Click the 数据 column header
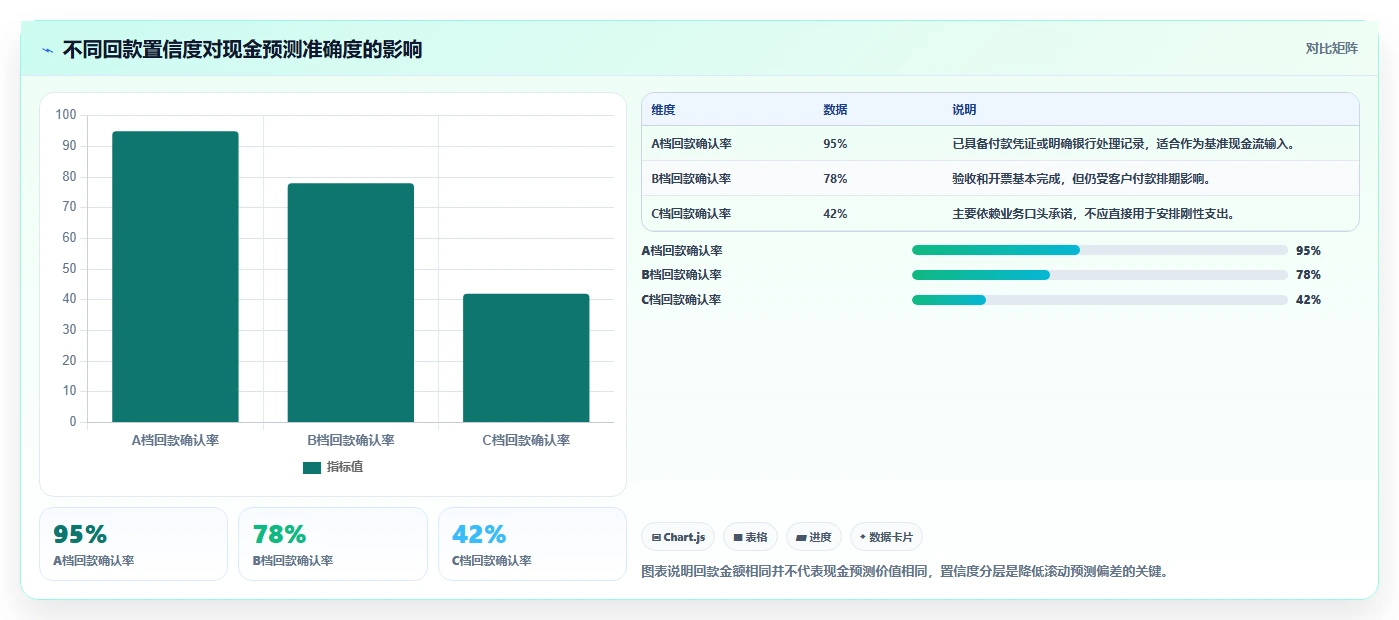1399x620 pixels. [835, 110]
